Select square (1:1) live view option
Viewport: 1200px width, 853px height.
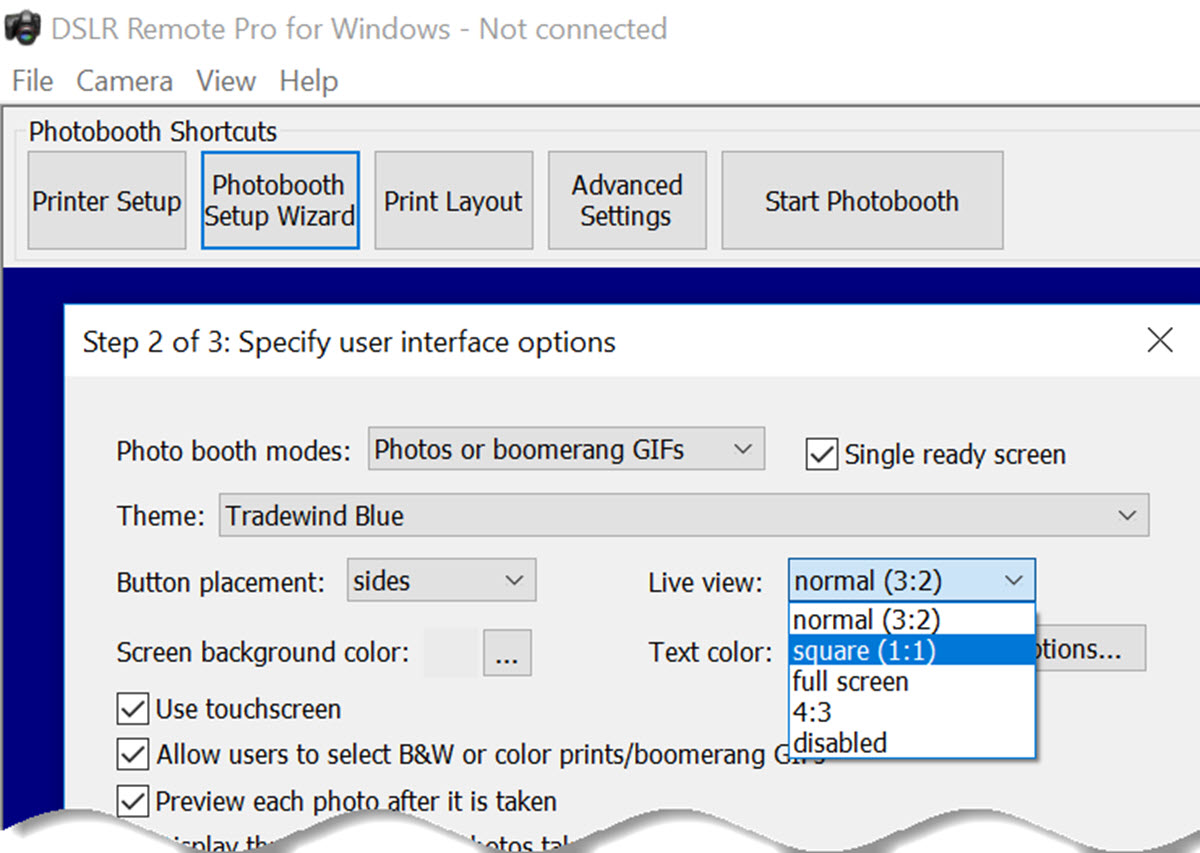click(x=912, y=651)
